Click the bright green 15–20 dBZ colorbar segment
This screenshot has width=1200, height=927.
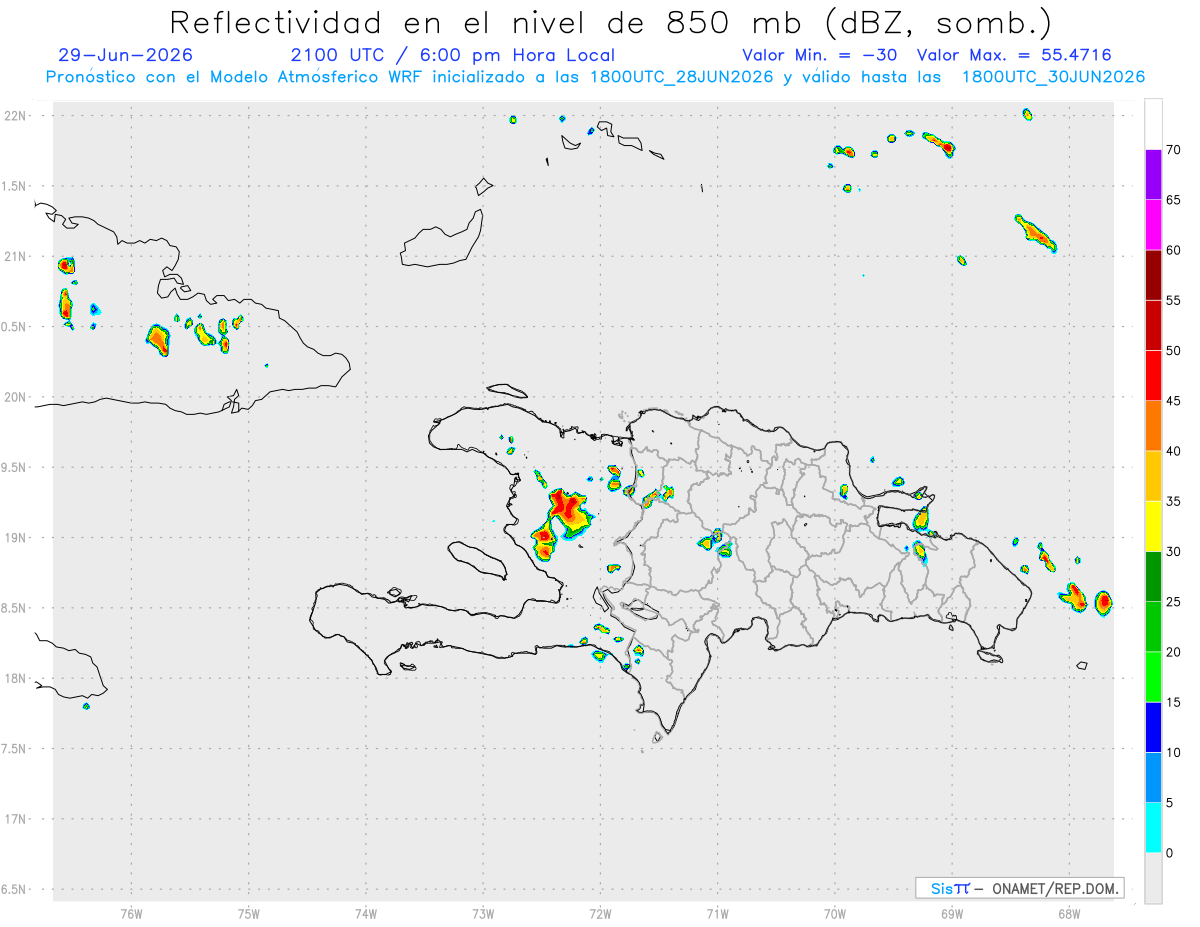(1153, 677)
